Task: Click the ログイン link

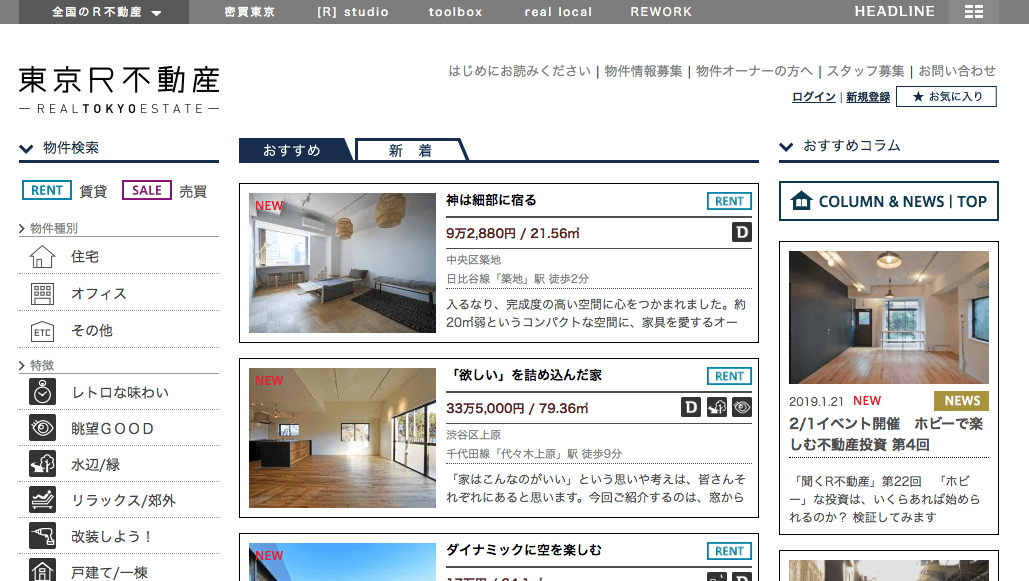Action: [x=814, y=97]
